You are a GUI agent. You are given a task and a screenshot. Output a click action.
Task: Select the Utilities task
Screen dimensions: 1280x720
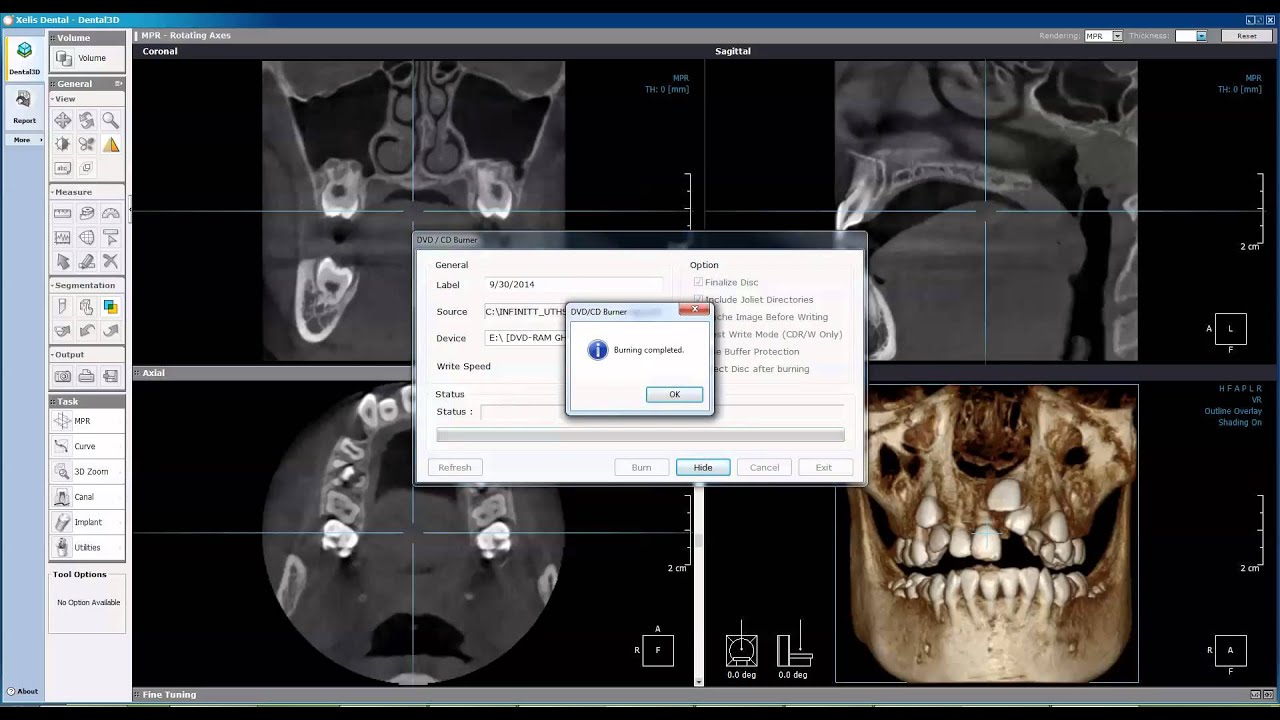coord(87,547)
